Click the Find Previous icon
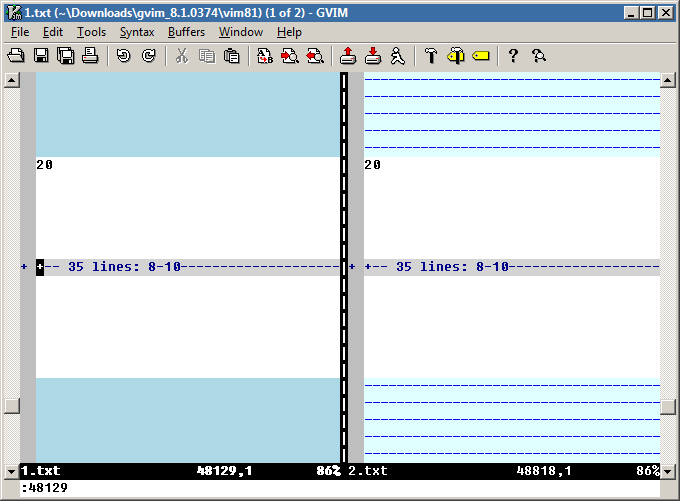Screen dimensions: 680x501 point(315,56)
